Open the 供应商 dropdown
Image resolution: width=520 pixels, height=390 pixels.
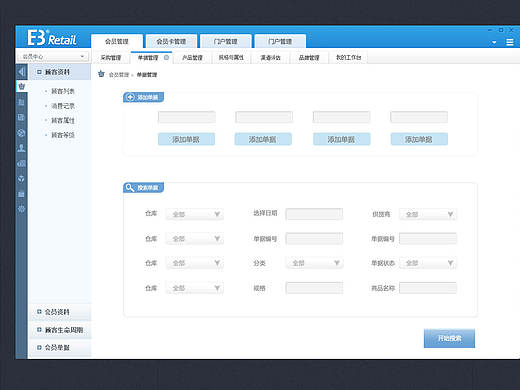coord(428,214)
